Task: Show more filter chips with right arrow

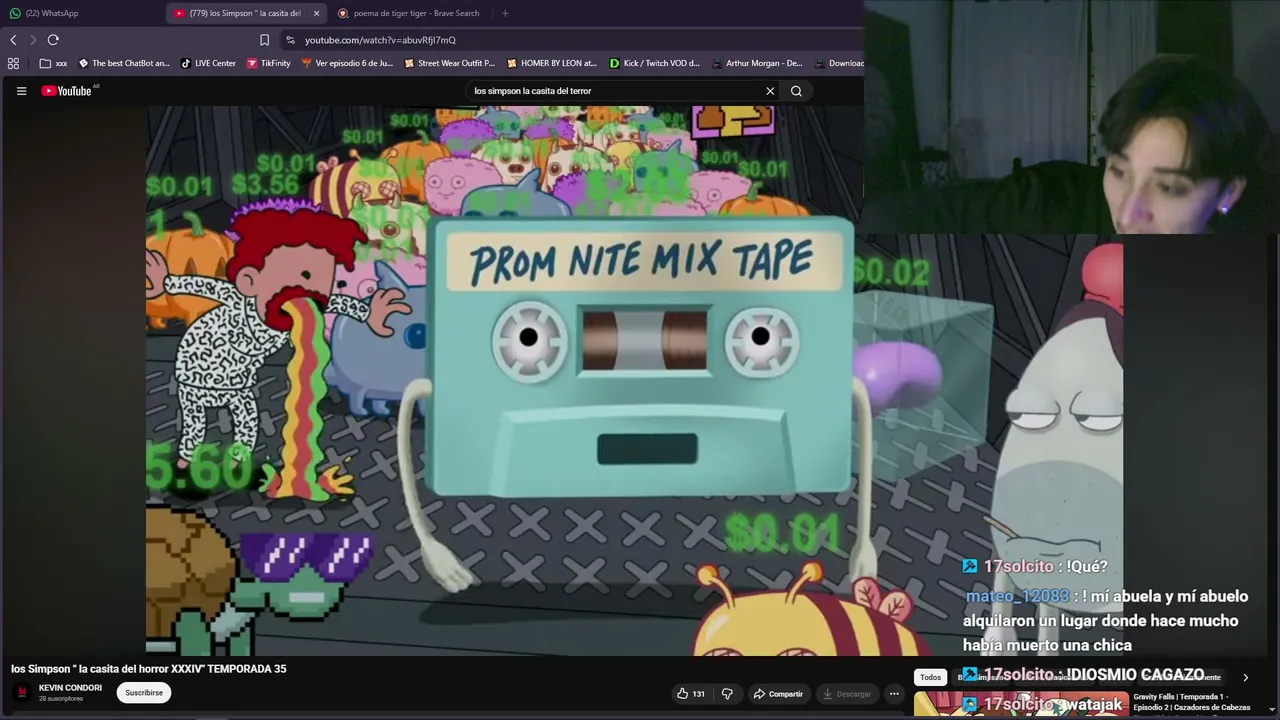Action: [x=1245, y=677]
